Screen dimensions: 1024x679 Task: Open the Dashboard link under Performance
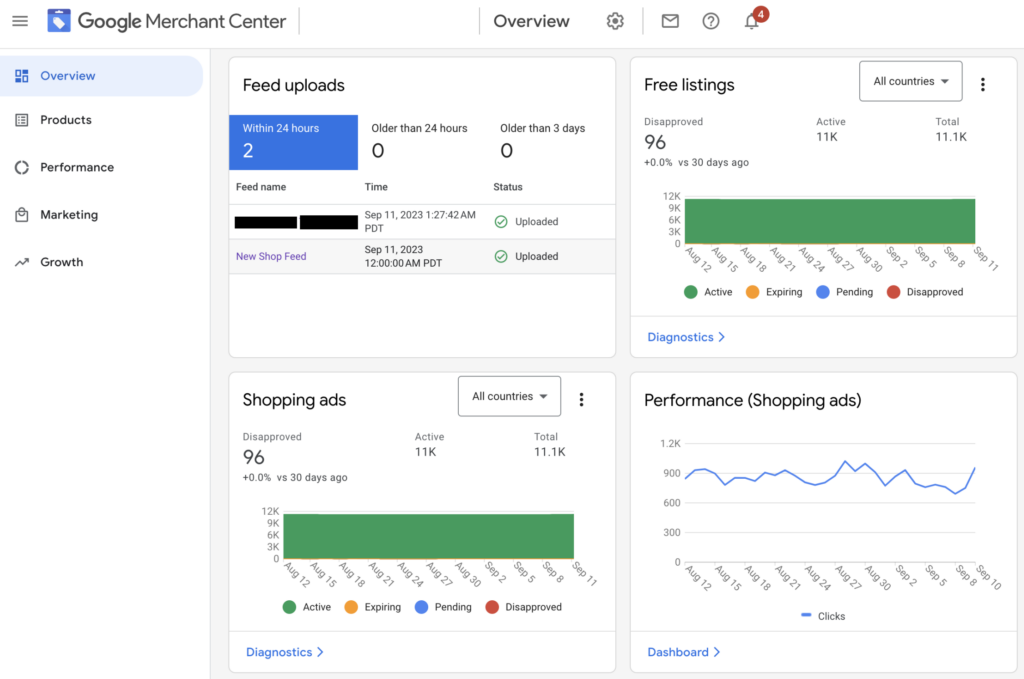click(684, 652)
